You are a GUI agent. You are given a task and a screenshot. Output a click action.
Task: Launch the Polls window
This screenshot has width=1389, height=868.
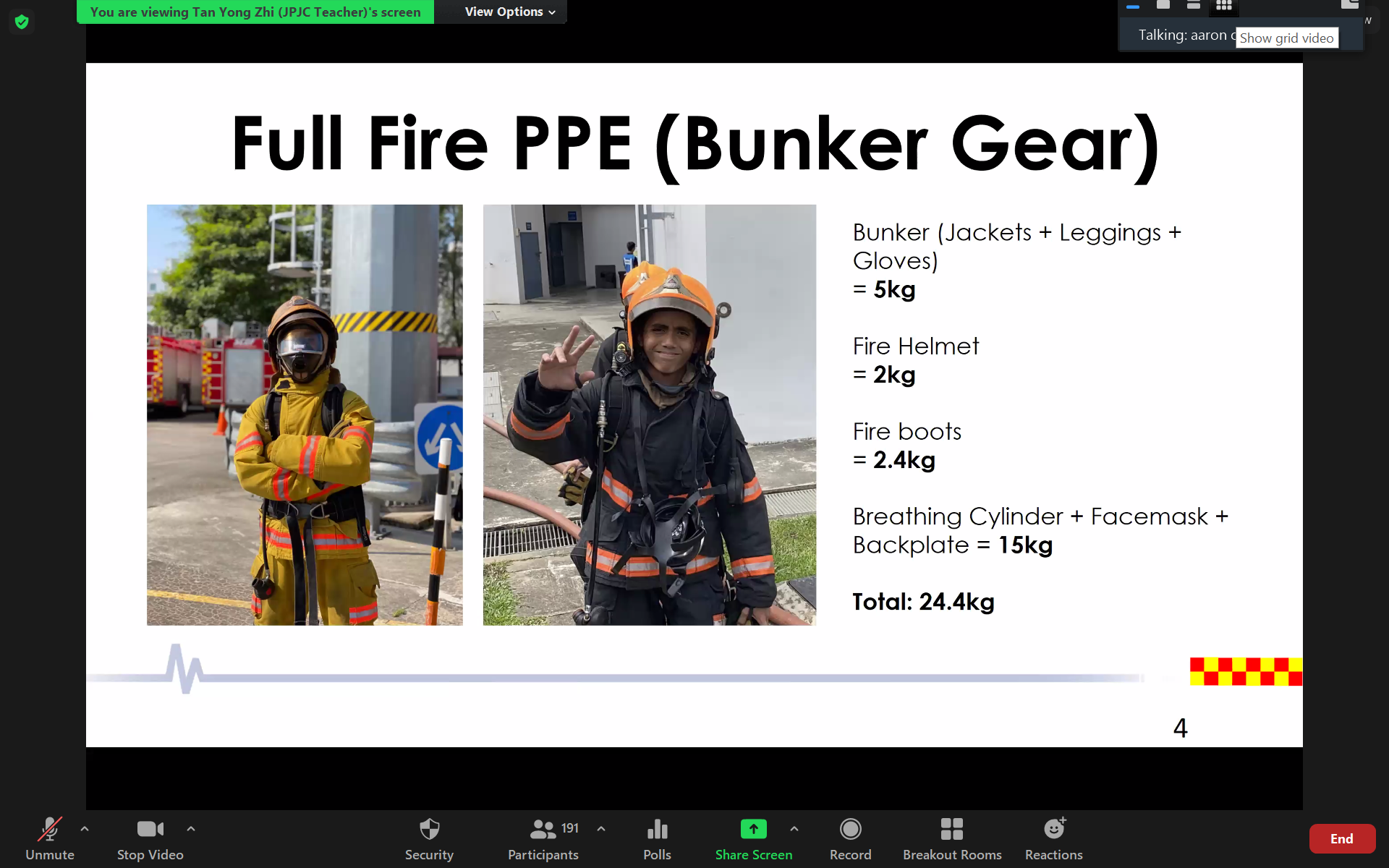657,838
